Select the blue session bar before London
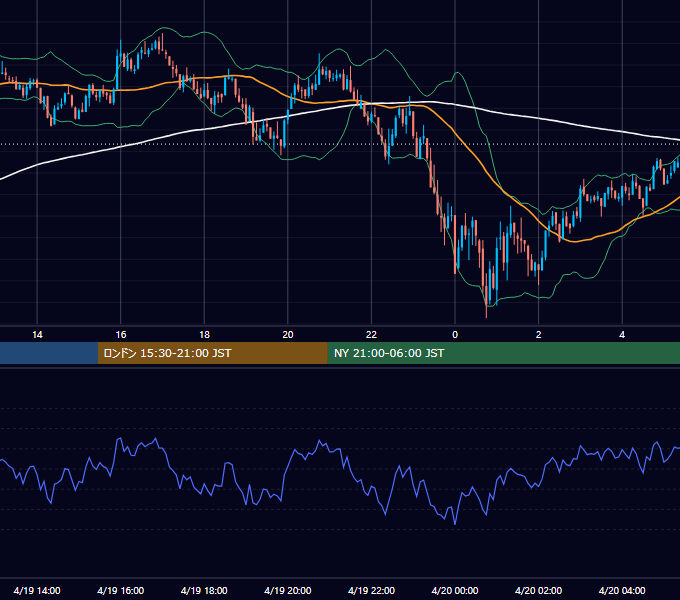Screen dimensions: 680x600 (x=49, y=353)
